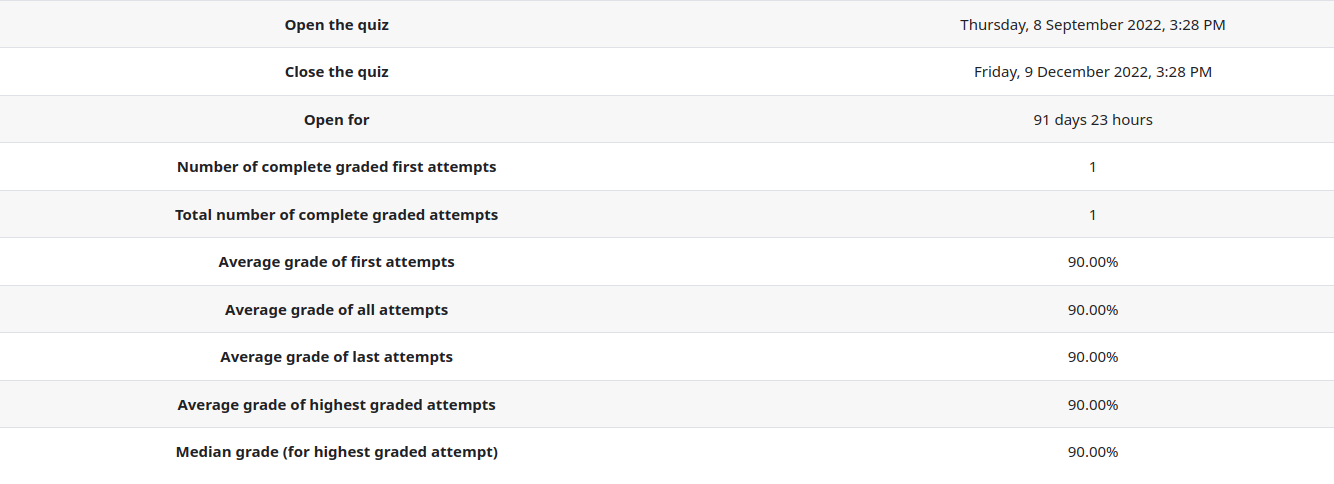Select the first attempts count value 1
The image size is (1334, 484).
pos(1092,167)
